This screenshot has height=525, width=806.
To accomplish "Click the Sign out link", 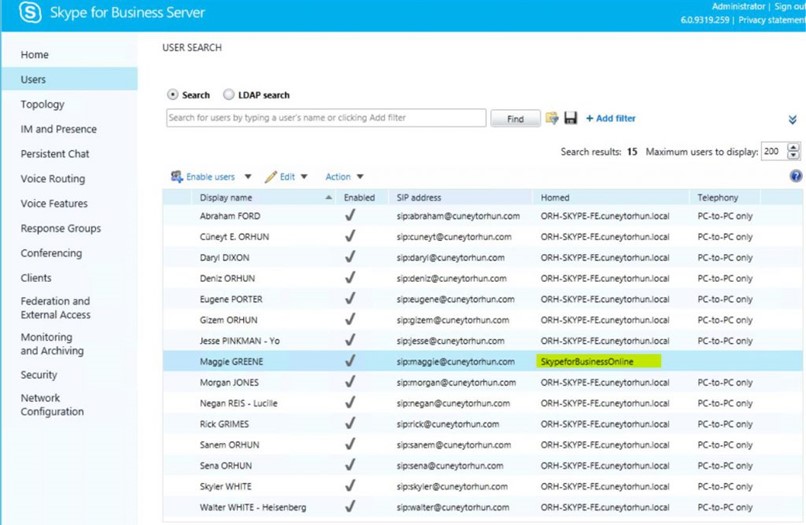I will click(790, 6).
